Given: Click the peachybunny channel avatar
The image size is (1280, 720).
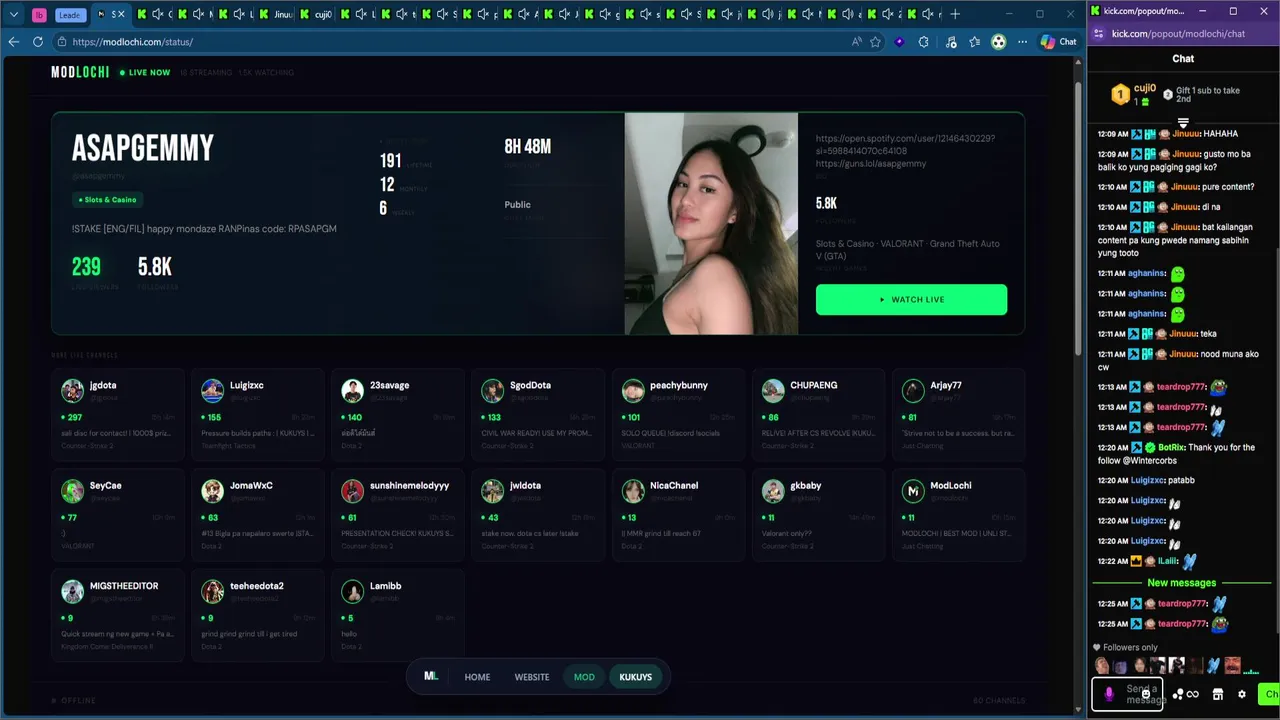Looking at the screenshot, I should click(x=632, y=390).
